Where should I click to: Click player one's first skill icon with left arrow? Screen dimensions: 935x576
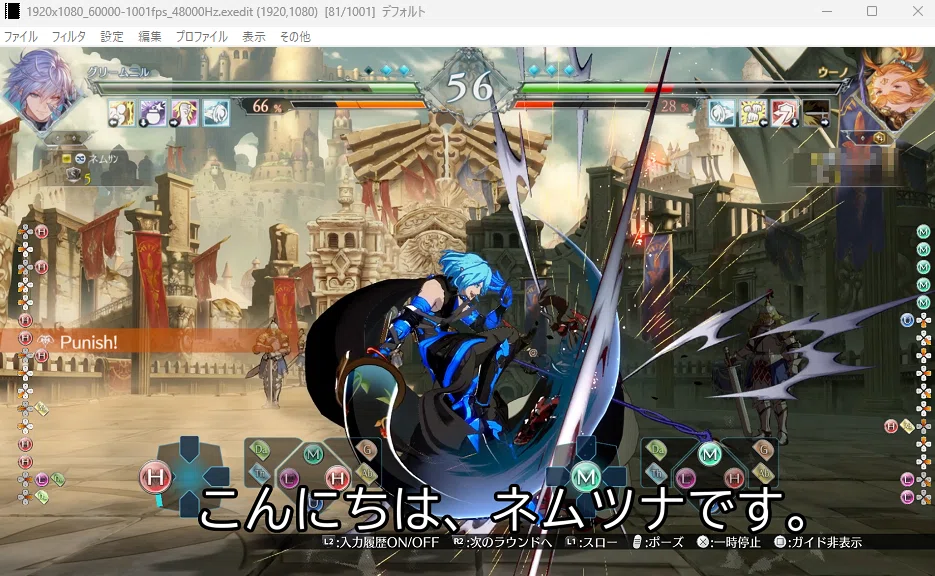[x=122, y=113]
